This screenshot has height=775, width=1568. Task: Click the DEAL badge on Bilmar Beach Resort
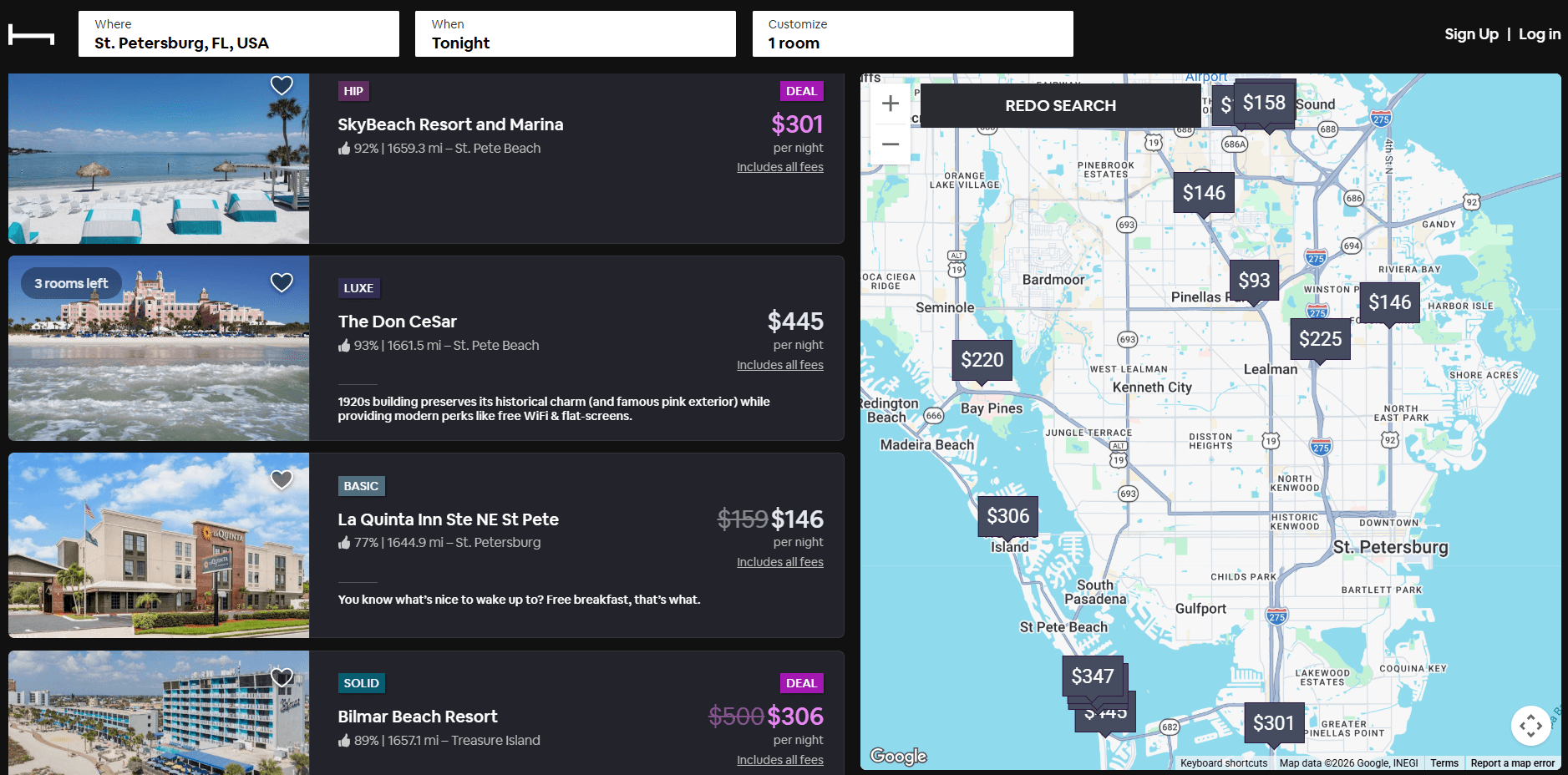(801, 683)
